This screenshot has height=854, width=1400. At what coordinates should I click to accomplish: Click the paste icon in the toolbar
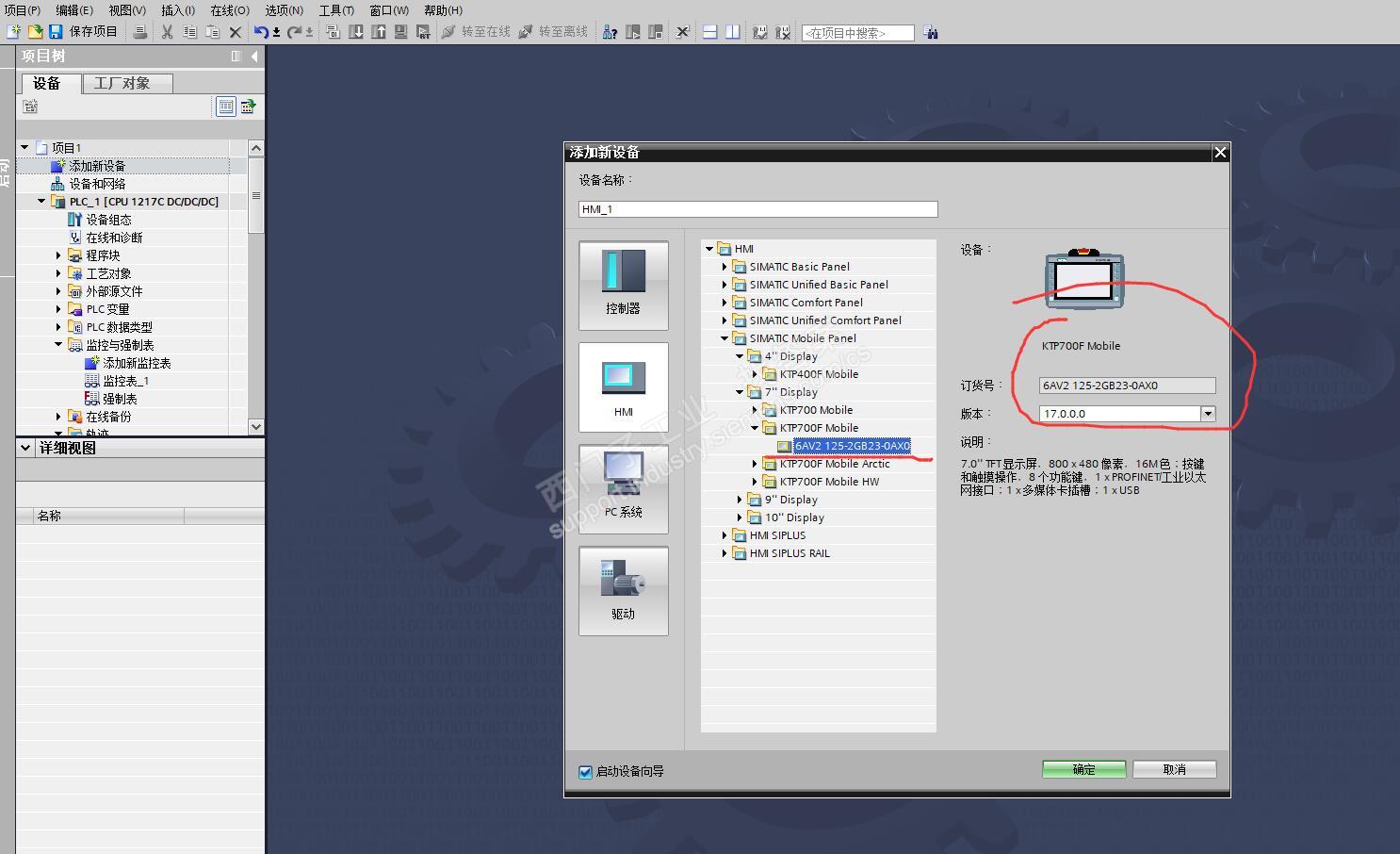212,32
